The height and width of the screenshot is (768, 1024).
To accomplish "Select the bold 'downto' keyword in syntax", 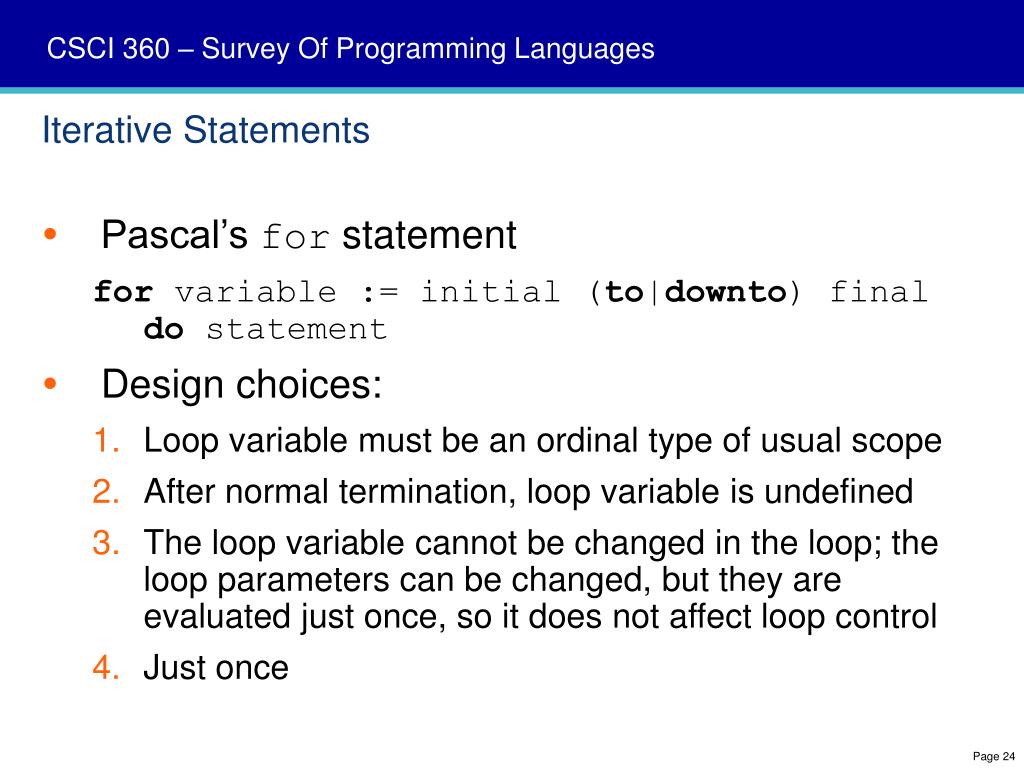I will (726, 291).
